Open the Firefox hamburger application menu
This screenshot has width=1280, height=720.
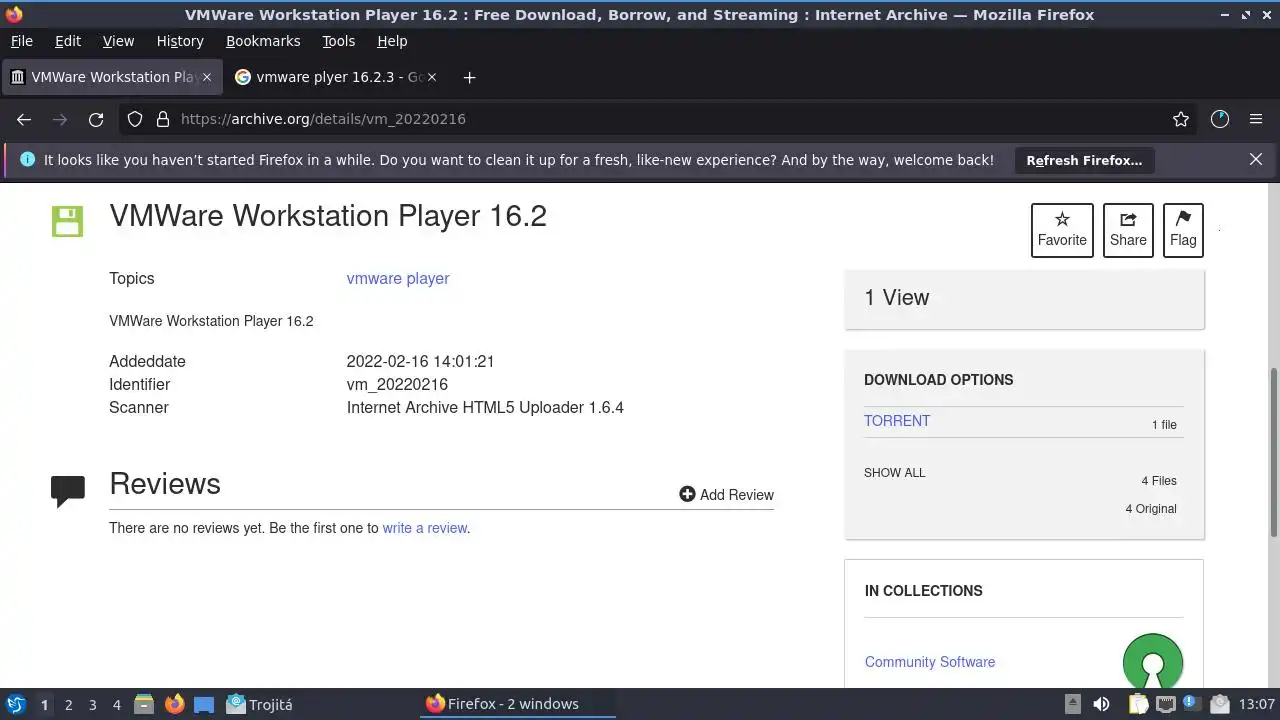pyautogui.click(x=1256, y=119)
